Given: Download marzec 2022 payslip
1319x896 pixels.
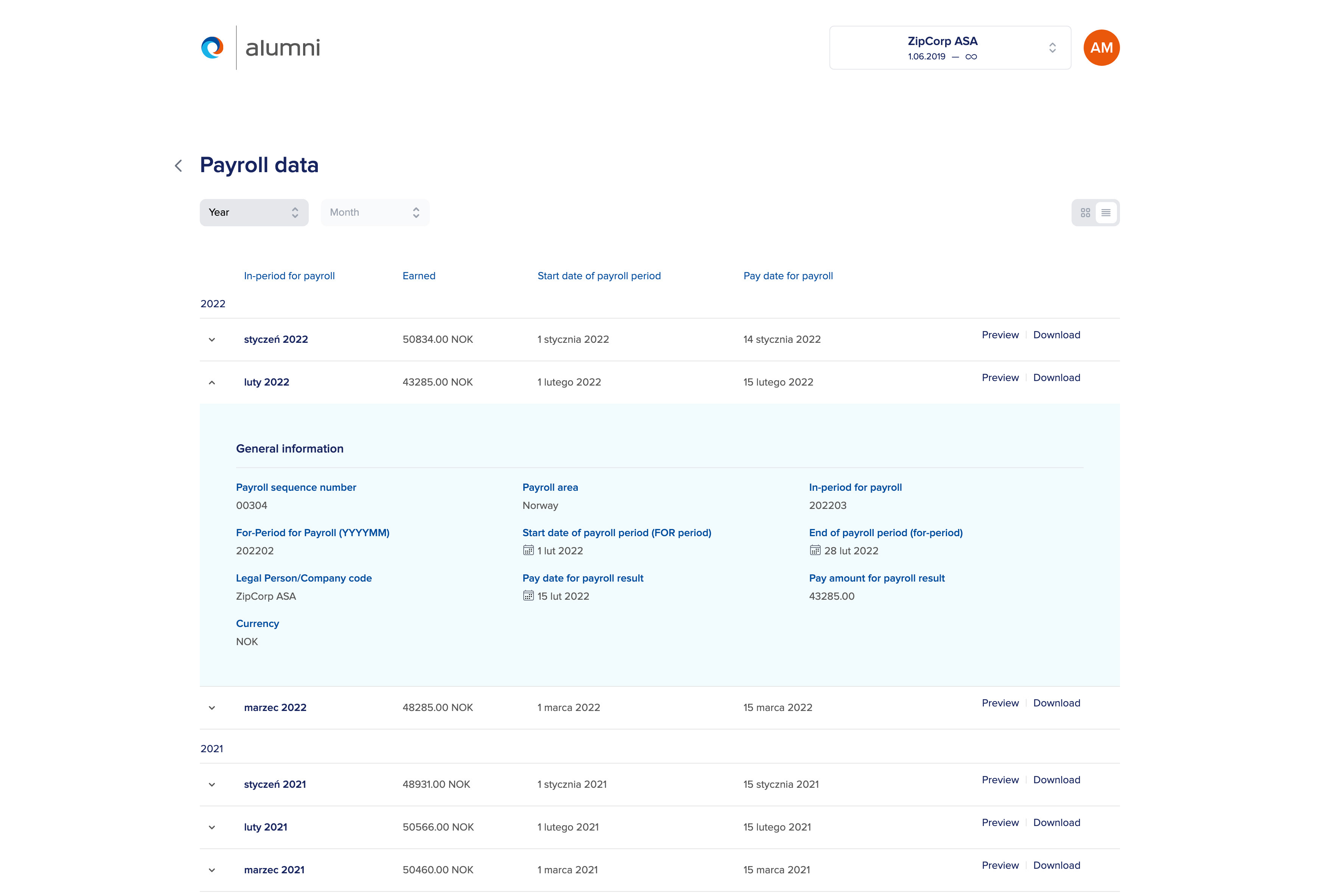Looking at the screenshot, I should [x=1056, y=703].
